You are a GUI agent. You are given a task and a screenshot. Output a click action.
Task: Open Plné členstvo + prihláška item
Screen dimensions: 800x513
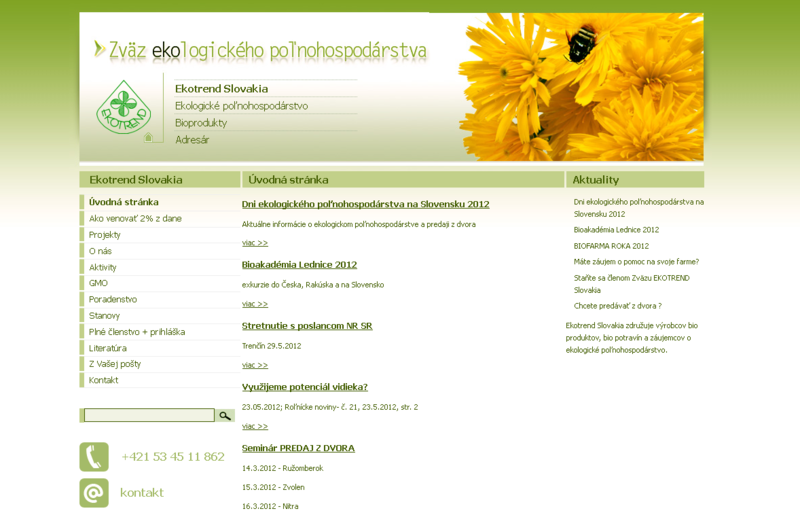[137, 332]
